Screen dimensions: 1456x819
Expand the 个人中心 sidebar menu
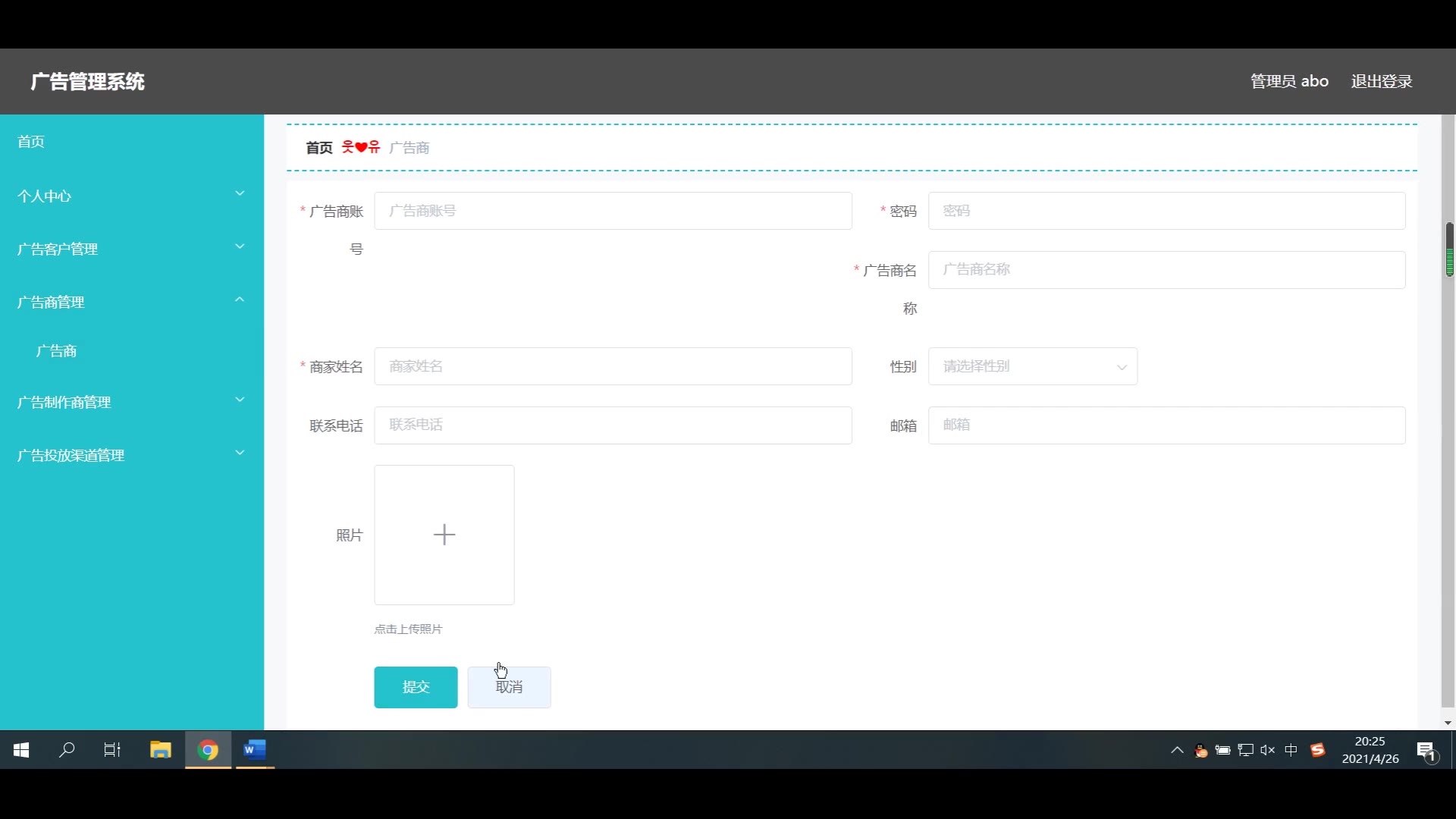click(131, 196)
